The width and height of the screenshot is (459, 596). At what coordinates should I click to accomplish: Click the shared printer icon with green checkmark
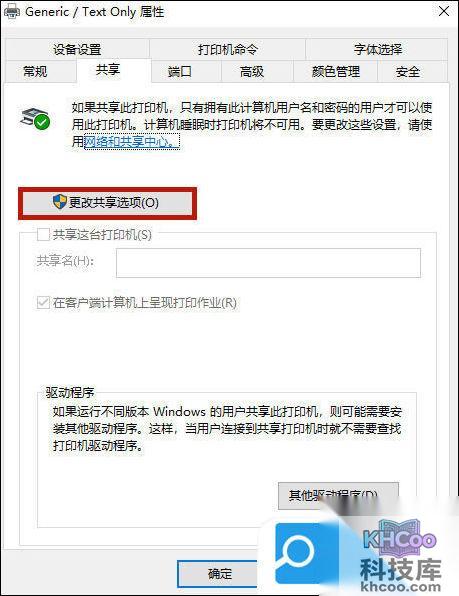tap(35, 118)
